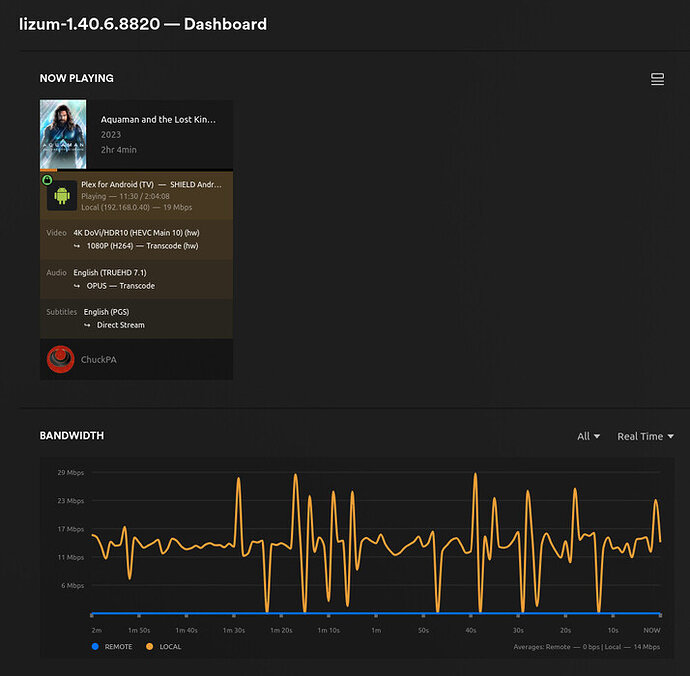Toggle REMOTE series in bandwidth legend
The width and height of the screenshot is (690, 676).
click(x=112, y=647)
